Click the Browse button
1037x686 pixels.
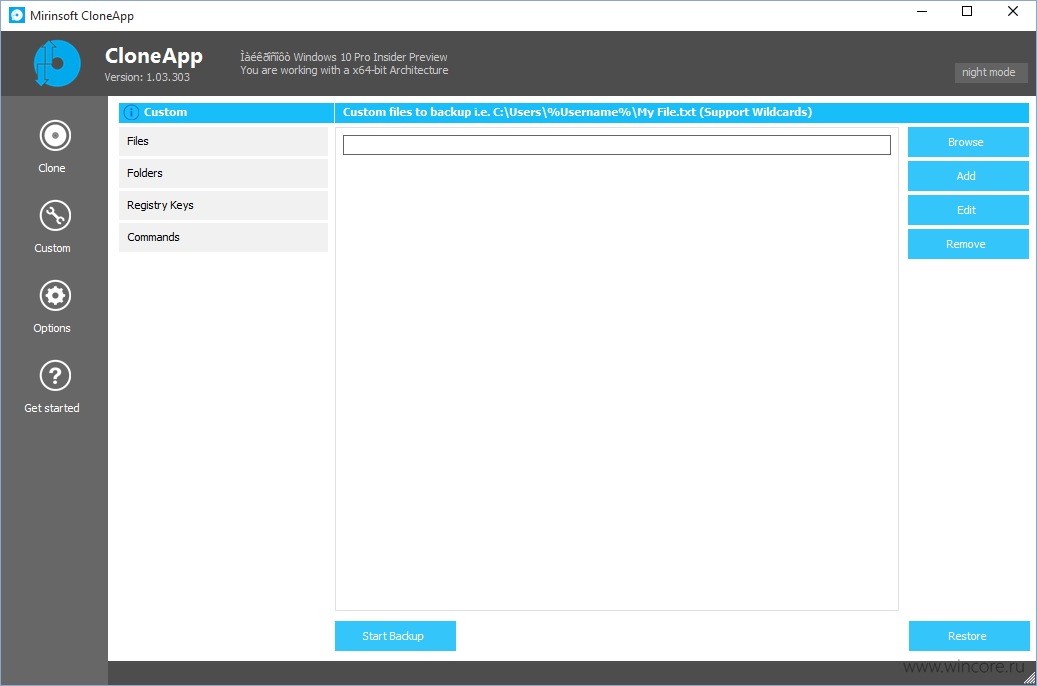[968, 142]
